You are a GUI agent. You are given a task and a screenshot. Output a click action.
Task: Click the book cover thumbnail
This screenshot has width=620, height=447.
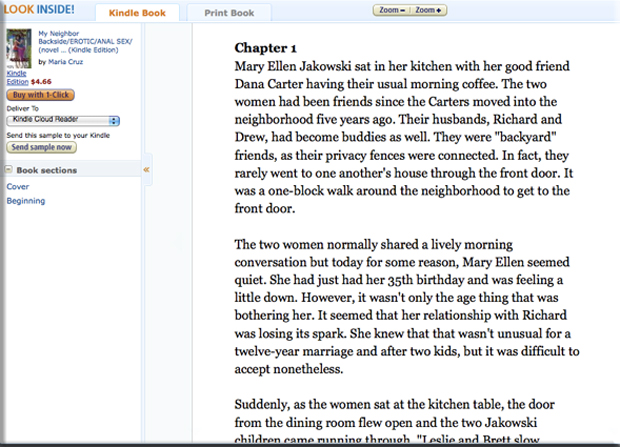click(x=18, y=47)
